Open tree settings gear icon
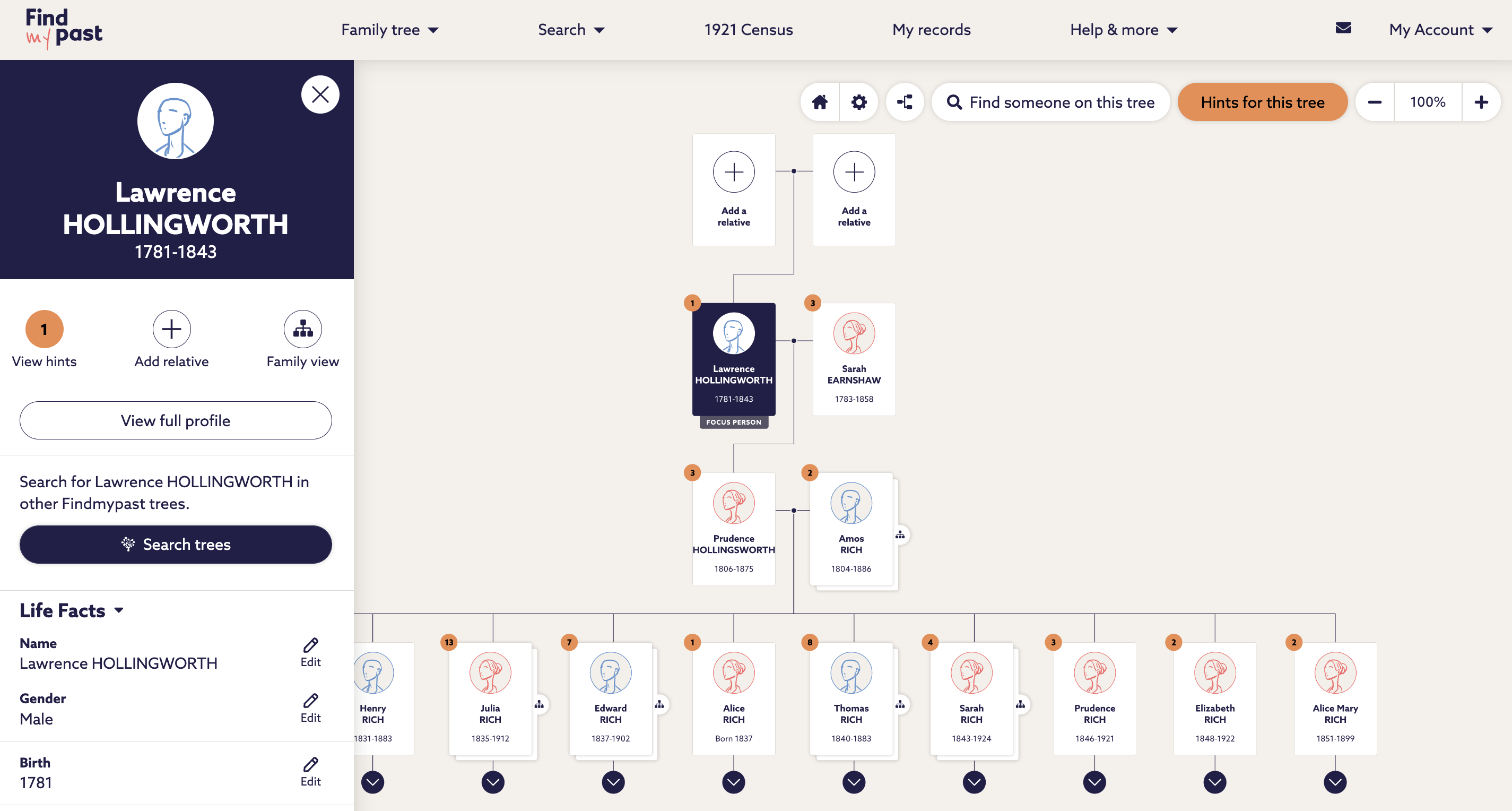The image size is (1512, 811). (859, 102)
